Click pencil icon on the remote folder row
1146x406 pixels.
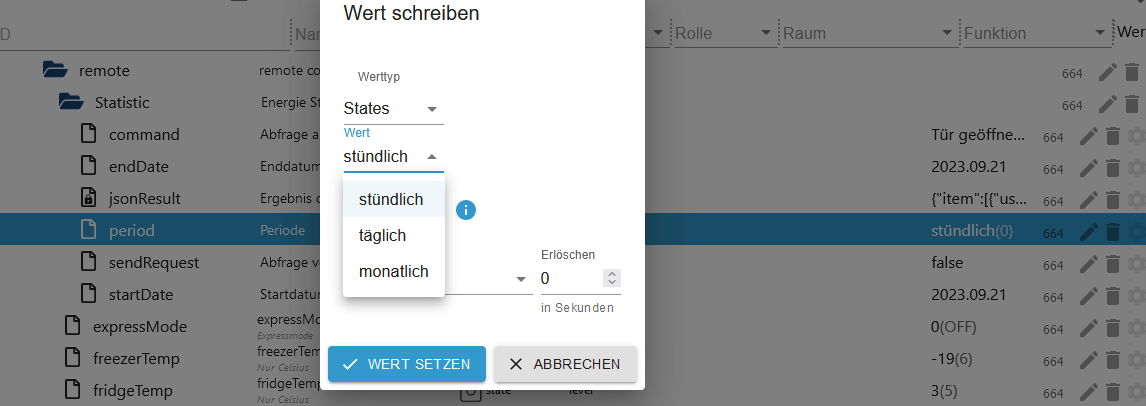coord(1108,72)
